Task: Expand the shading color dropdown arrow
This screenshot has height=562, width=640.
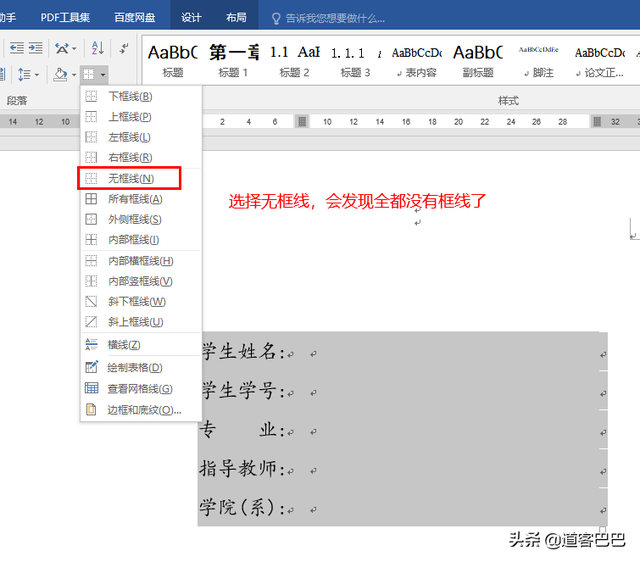Action: coord(74,75)
